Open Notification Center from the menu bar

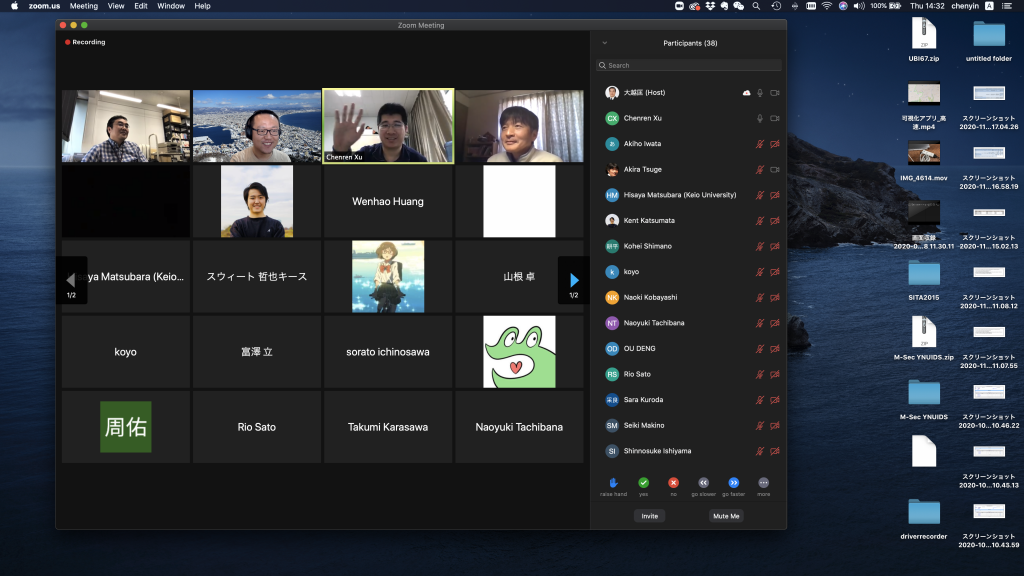coord(1006,6)
